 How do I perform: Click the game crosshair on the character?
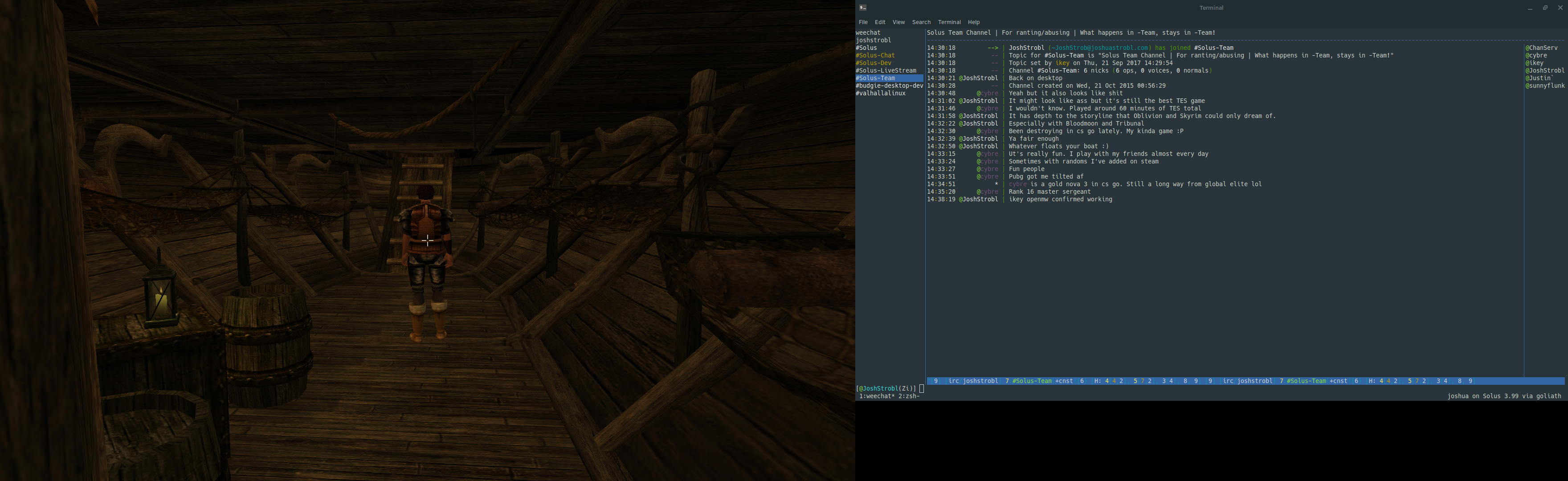427,240
